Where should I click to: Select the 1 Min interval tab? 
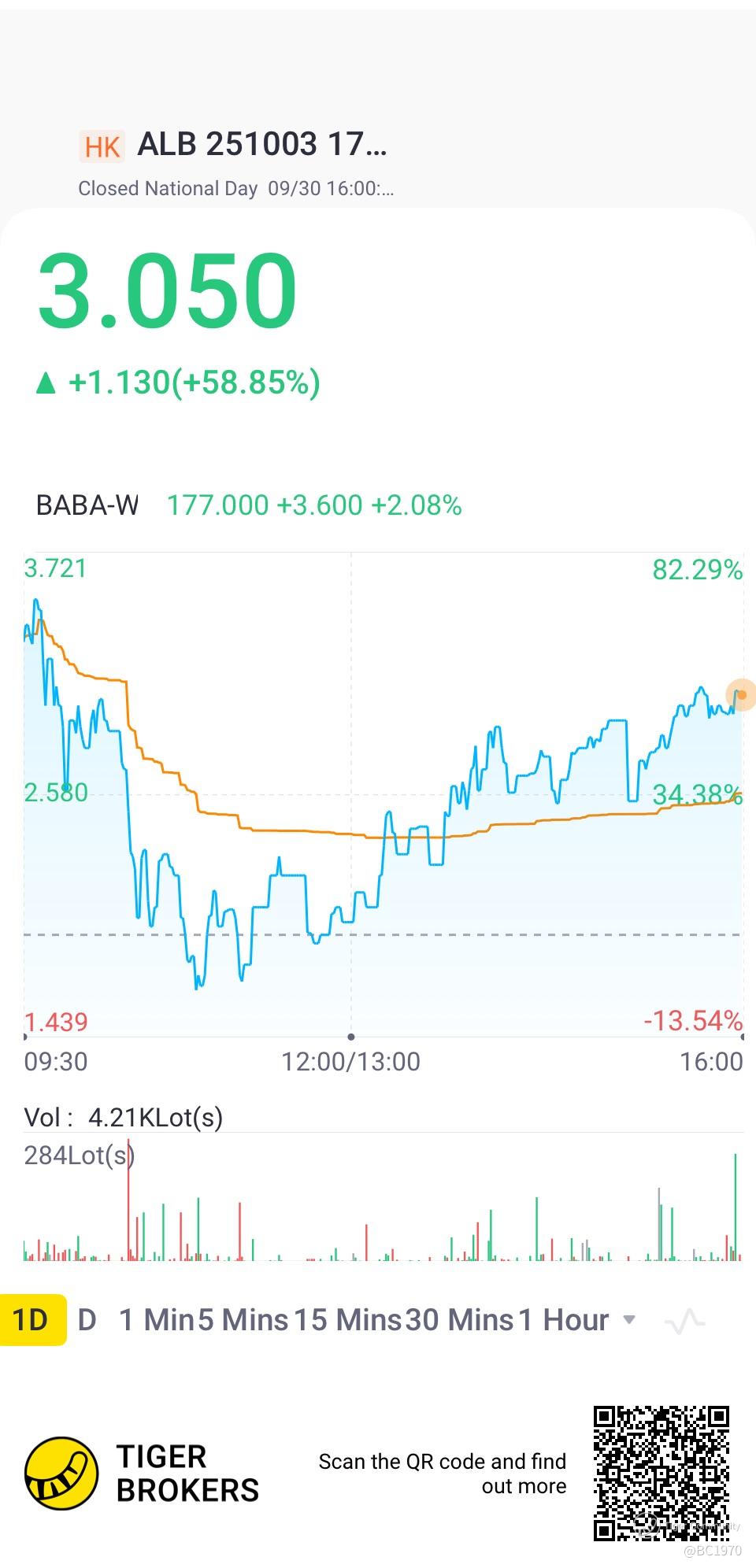[155, 1320]
